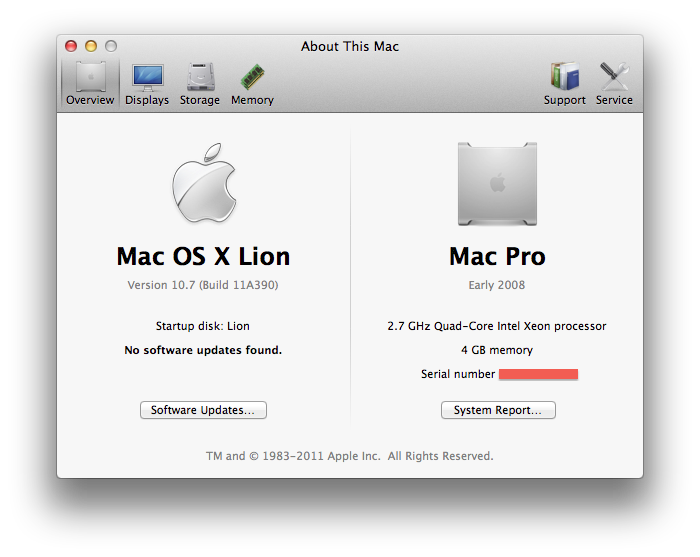Image resolution: width=700 pixels, height=557 pixels.
Task: Click the System Report… button
Action: tap(498, 410)
